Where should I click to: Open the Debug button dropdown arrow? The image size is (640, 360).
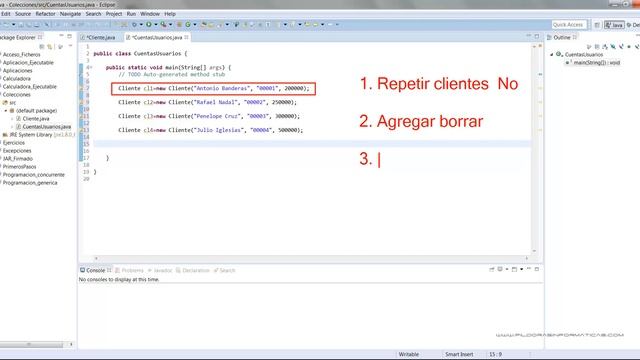point(141,24)
